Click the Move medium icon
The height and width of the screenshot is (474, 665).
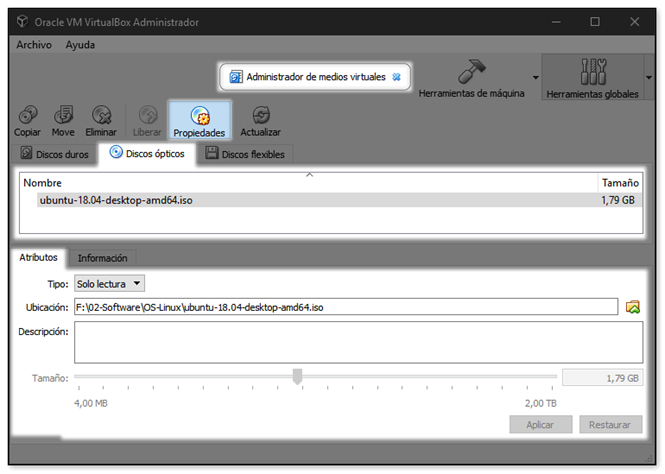64,115
